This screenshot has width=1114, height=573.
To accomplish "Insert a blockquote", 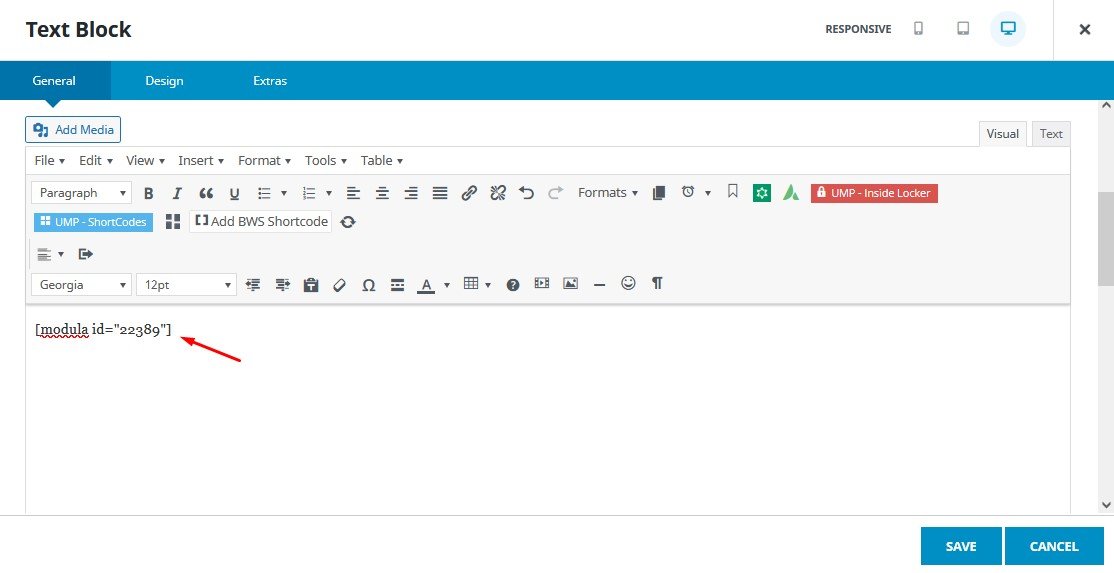I will tap(206, 193).
